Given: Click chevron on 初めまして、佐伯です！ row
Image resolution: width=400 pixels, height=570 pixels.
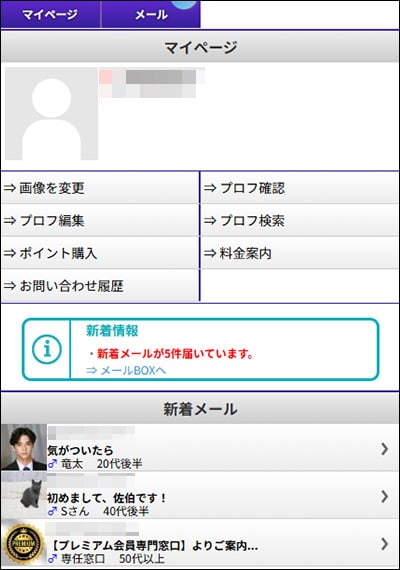Looking at the screenshot, I should point(384,497).
